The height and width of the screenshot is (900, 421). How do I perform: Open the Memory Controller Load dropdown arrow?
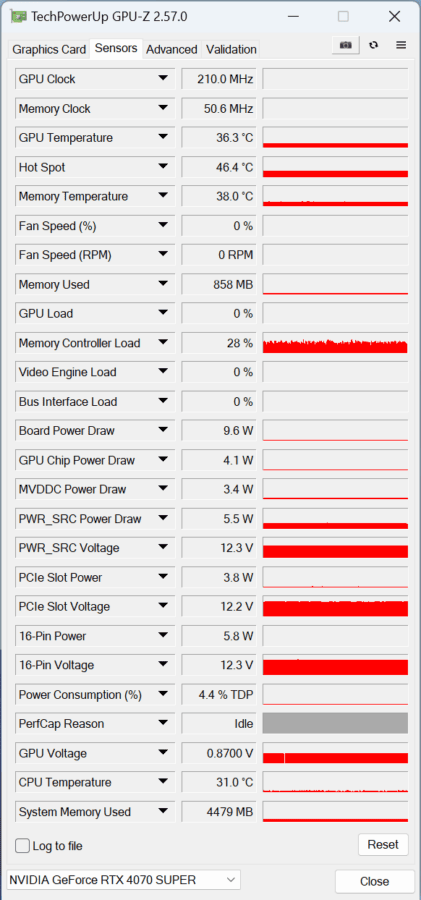[163, 343]
